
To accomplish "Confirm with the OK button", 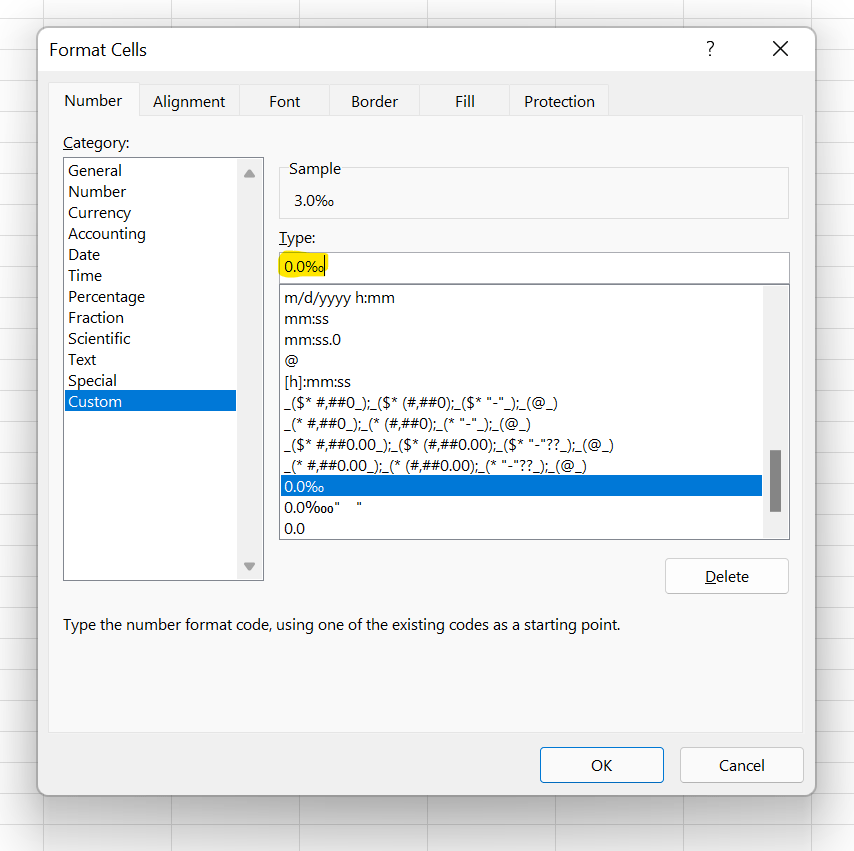I will (601, 764).
